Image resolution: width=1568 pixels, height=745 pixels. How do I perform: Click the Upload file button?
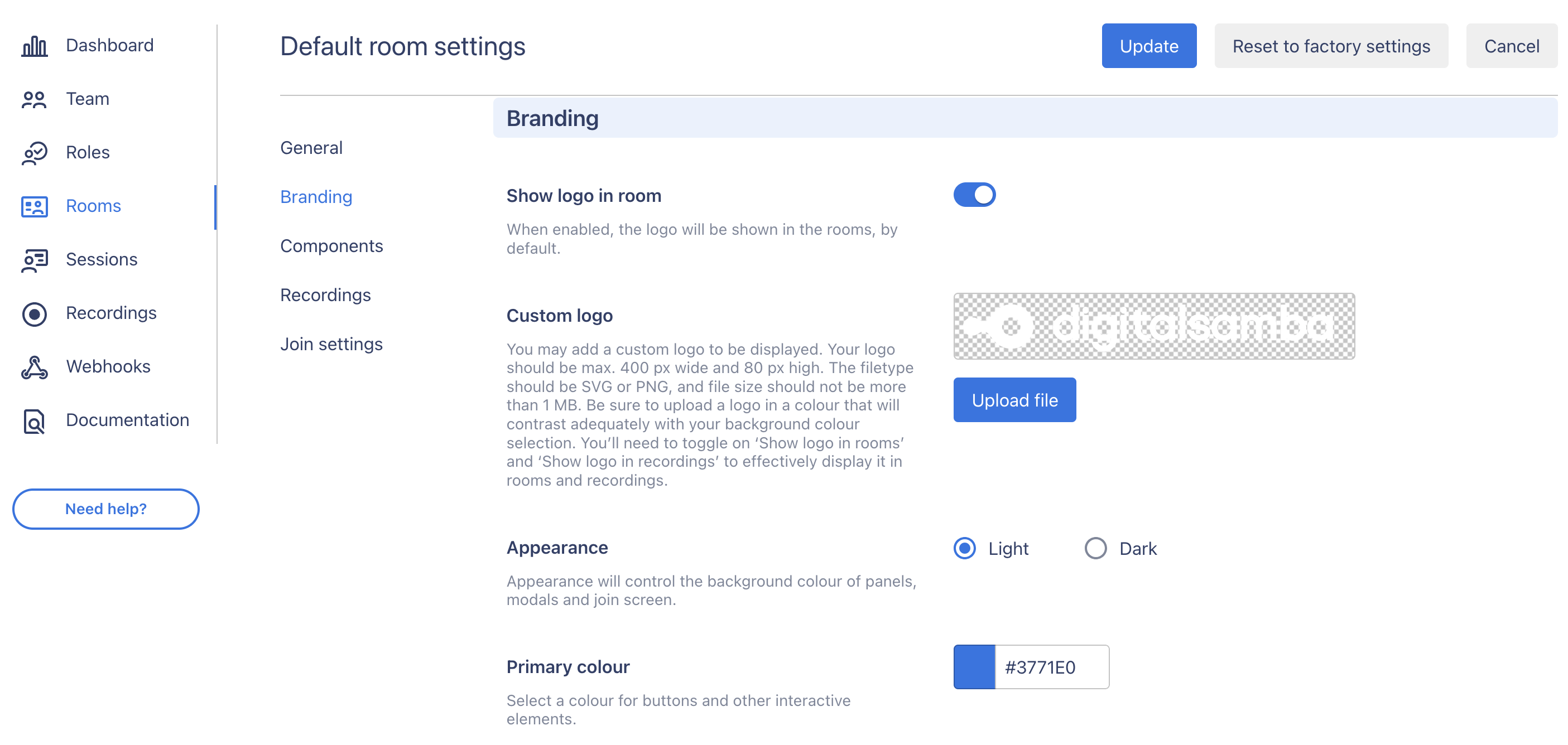(x=1014, y=400)
